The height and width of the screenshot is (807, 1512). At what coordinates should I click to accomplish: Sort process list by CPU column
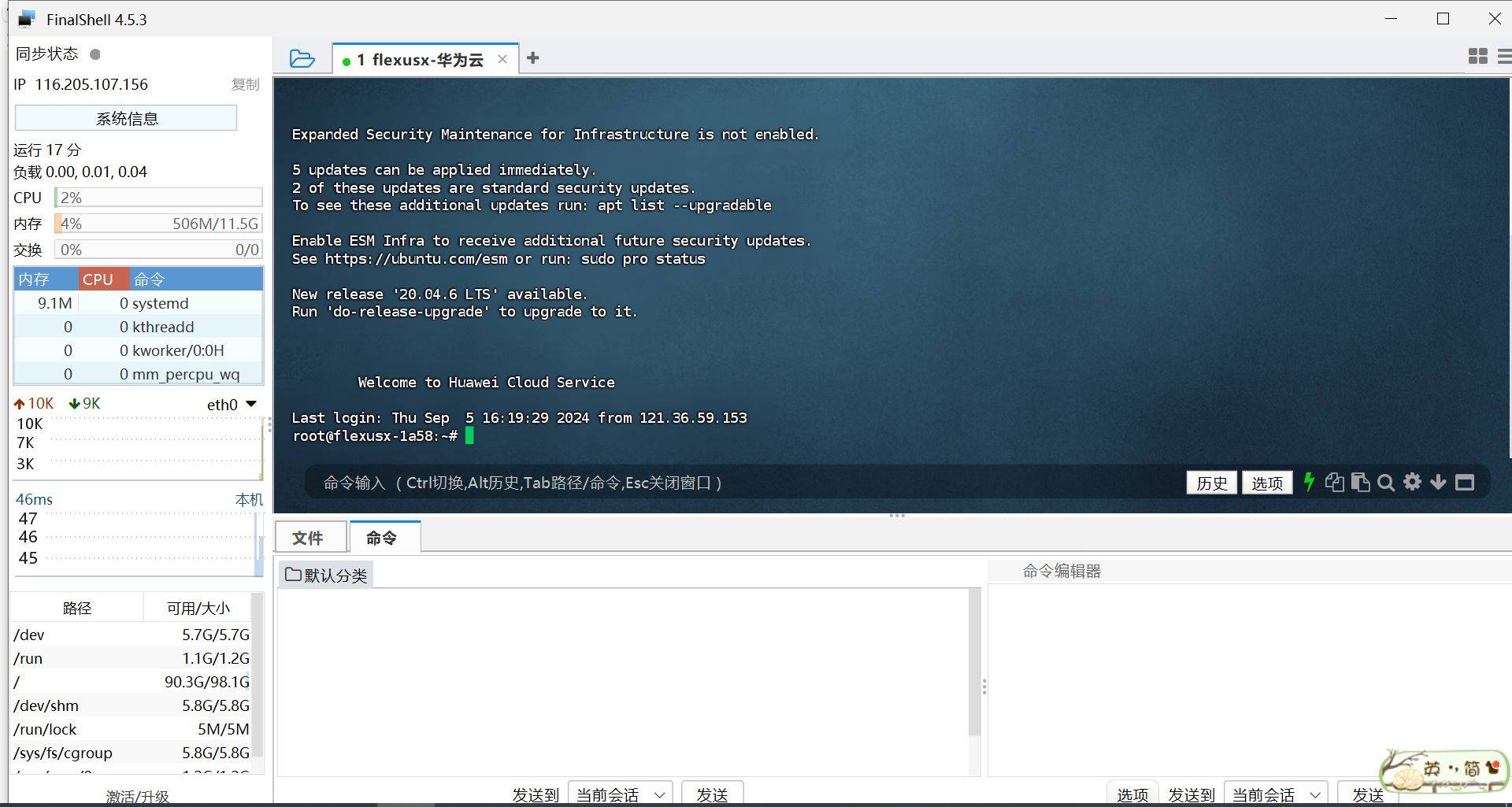point(98,279)
